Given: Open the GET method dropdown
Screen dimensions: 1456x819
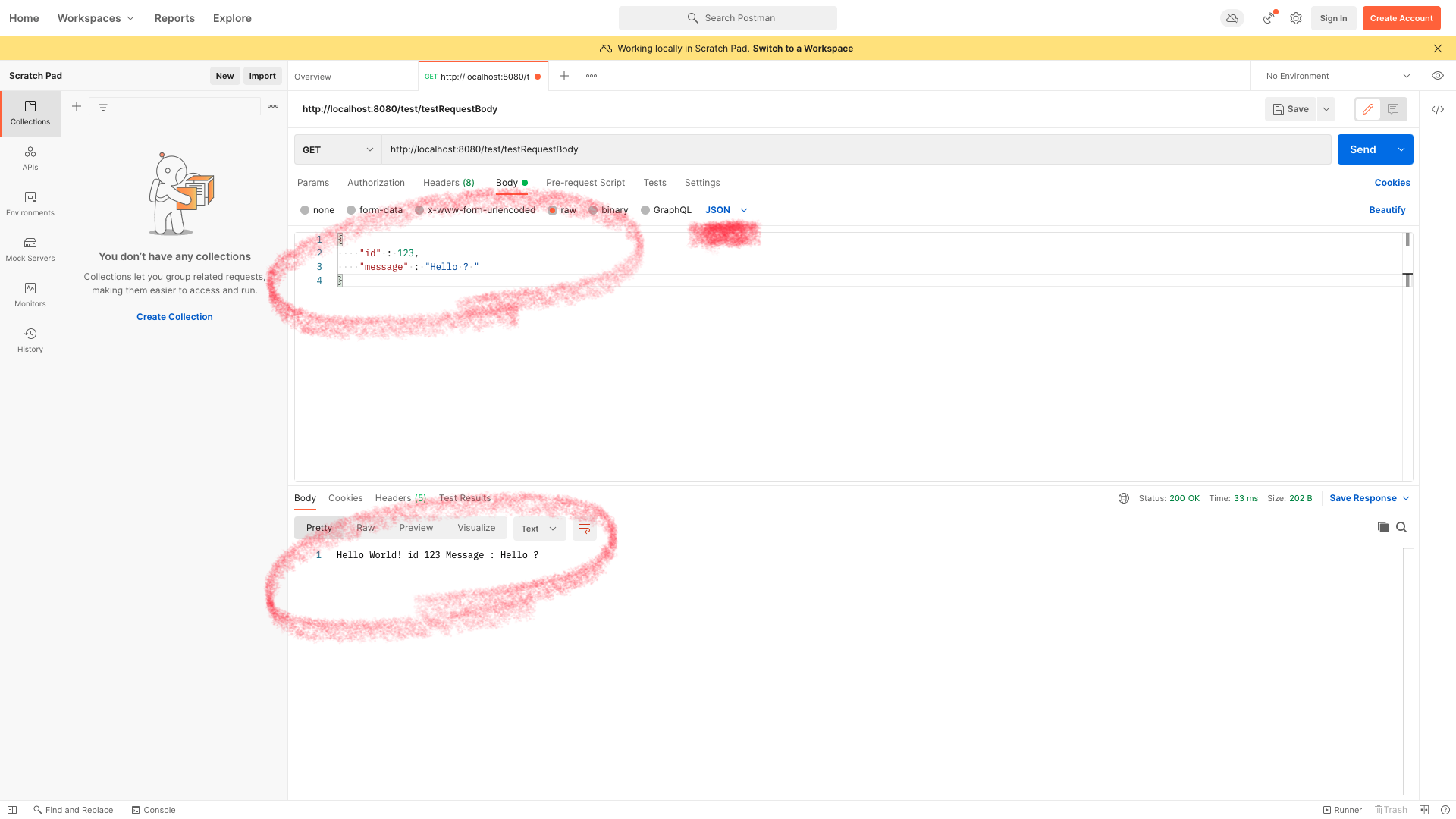Looking at the screenshot, I should 337,149.
